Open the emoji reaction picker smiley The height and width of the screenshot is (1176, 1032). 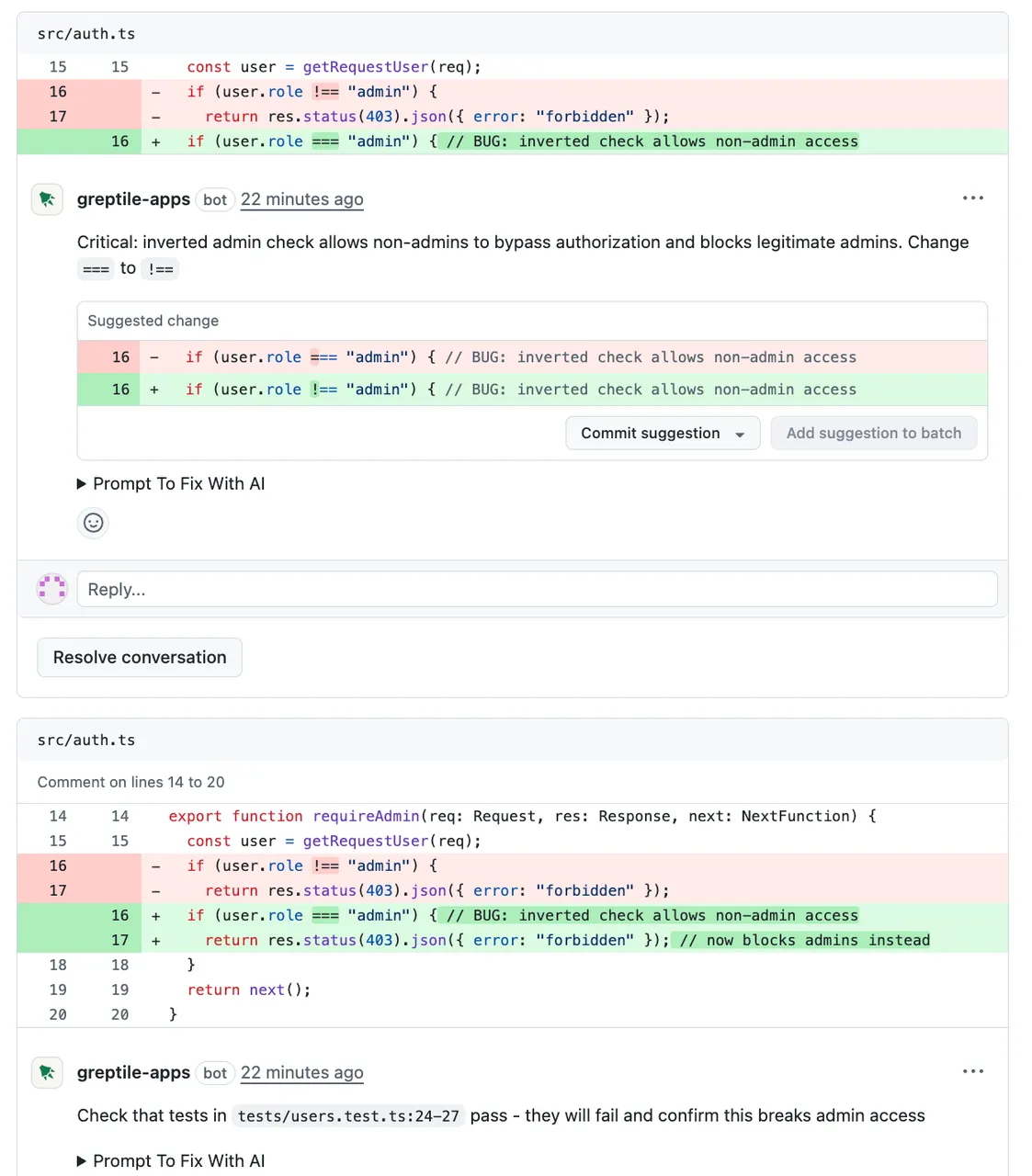tap(93, 523)
